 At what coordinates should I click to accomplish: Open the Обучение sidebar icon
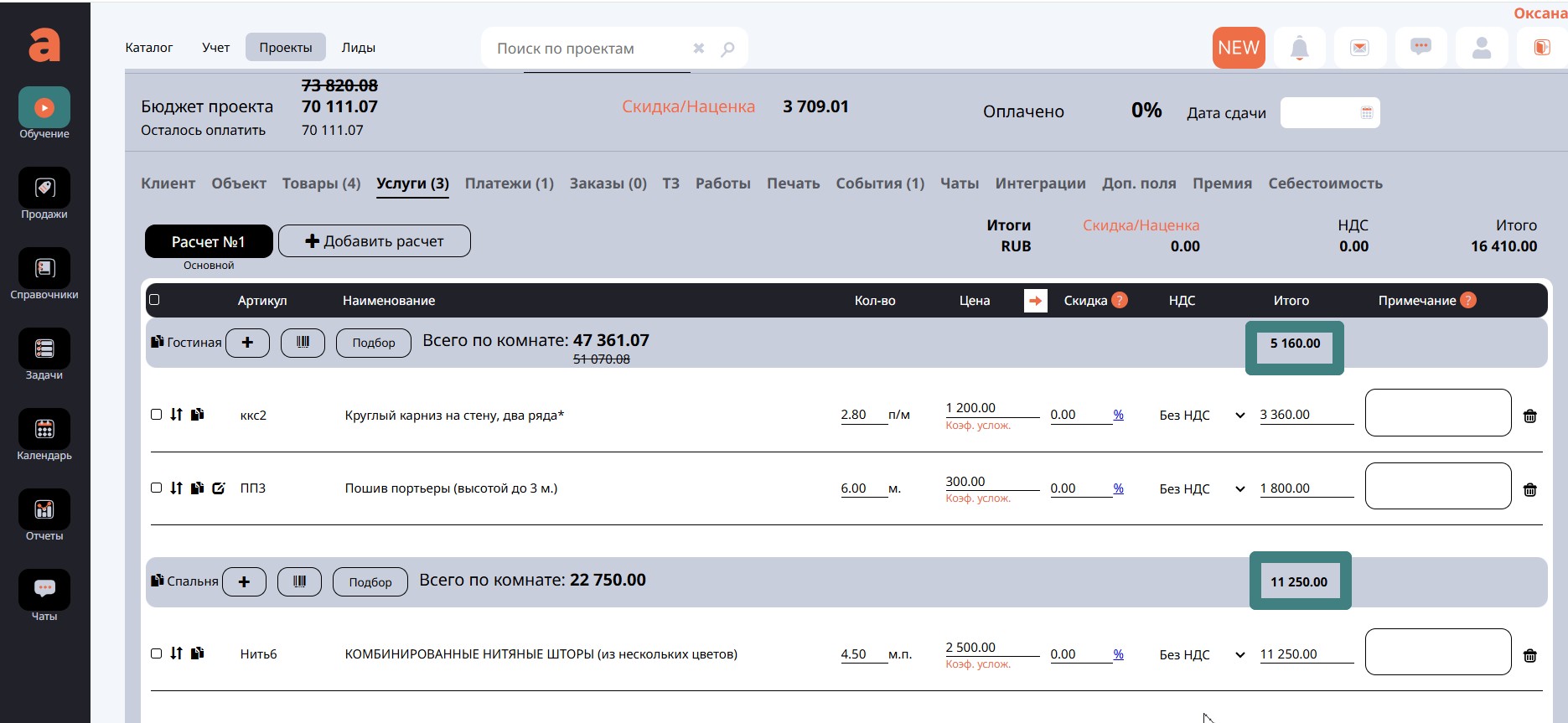pos(44,108)
